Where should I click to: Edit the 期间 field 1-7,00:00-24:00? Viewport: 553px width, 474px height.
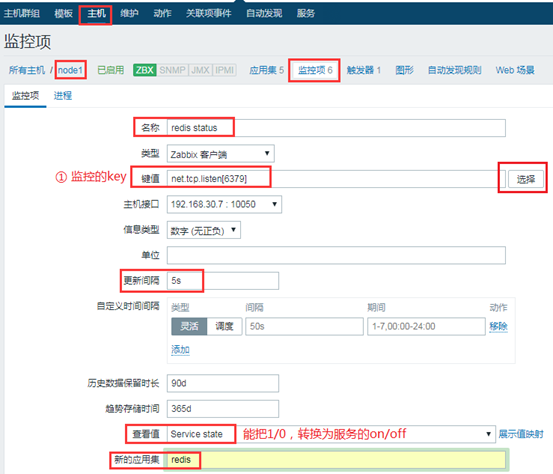click(x=426, y=326)
